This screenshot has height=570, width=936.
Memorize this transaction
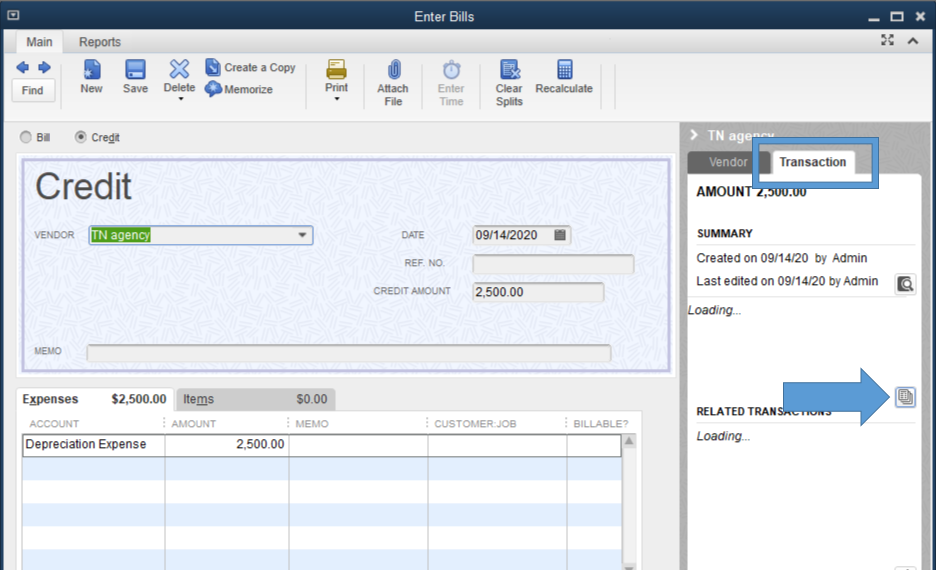239,90
